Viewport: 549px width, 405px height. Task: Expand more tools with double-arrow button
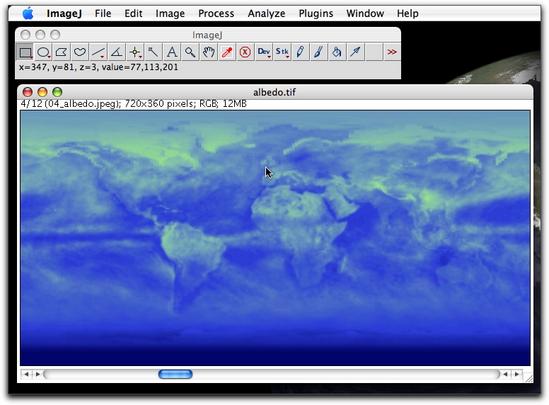pyautogui.click(x=391, y=53)
